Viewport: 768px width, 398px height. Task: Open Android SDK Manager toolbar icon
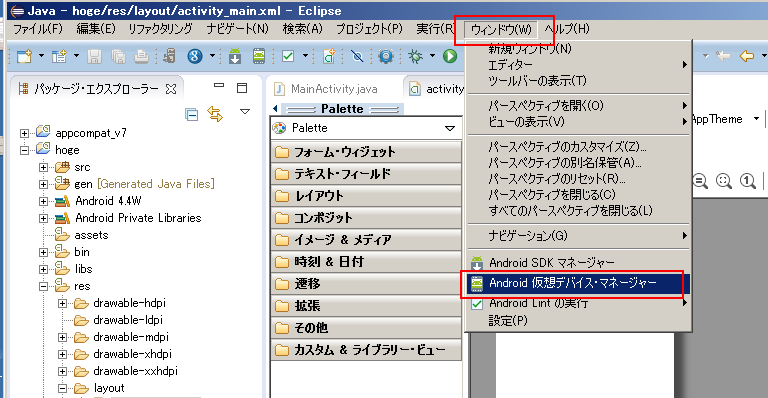pyautogui.click(x=235, y=56)
